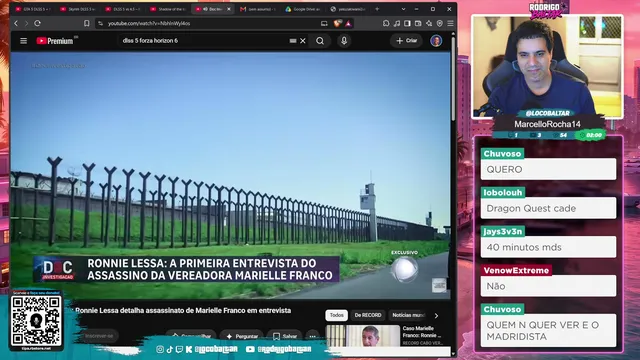The height and width of the screenshot is (360, 640).
Task: Click the Instagram icon in the stream overlay
Action: tap(160, 349)
